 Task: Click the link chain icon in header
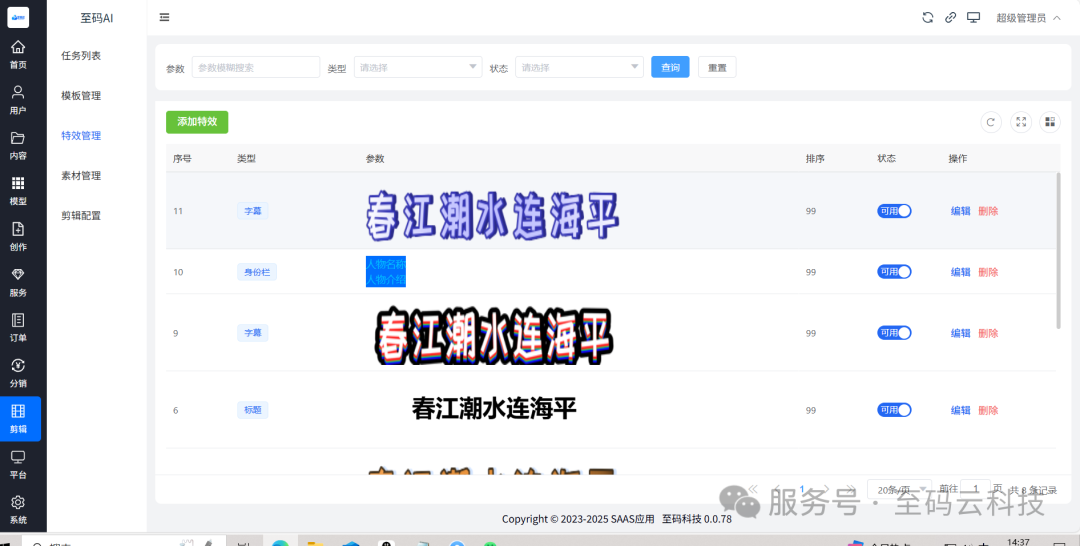click(x=951, y=17)
